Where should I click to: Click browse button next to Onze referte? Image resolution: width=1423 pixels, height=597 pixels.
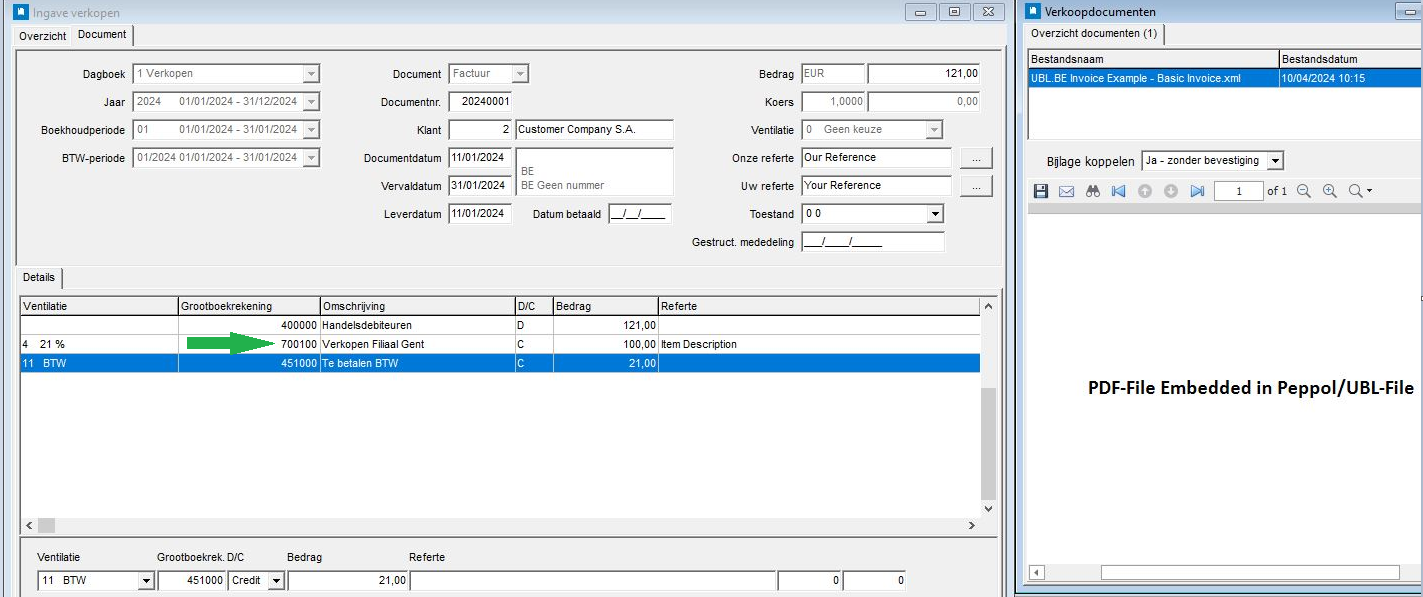(x=975, y=158)
